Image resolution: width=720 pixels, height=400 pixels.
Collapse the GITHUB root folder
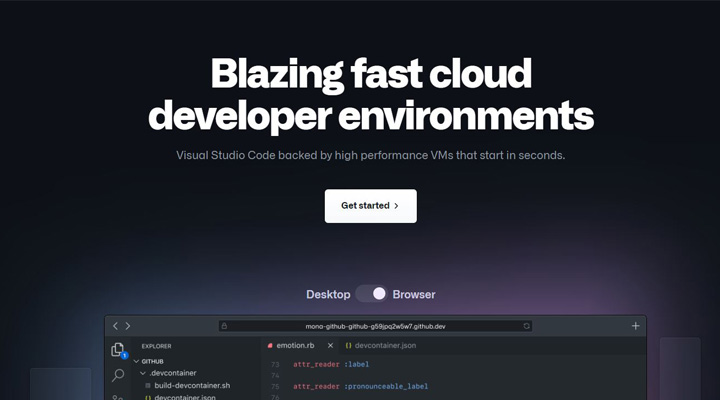(x=149, y=361)
